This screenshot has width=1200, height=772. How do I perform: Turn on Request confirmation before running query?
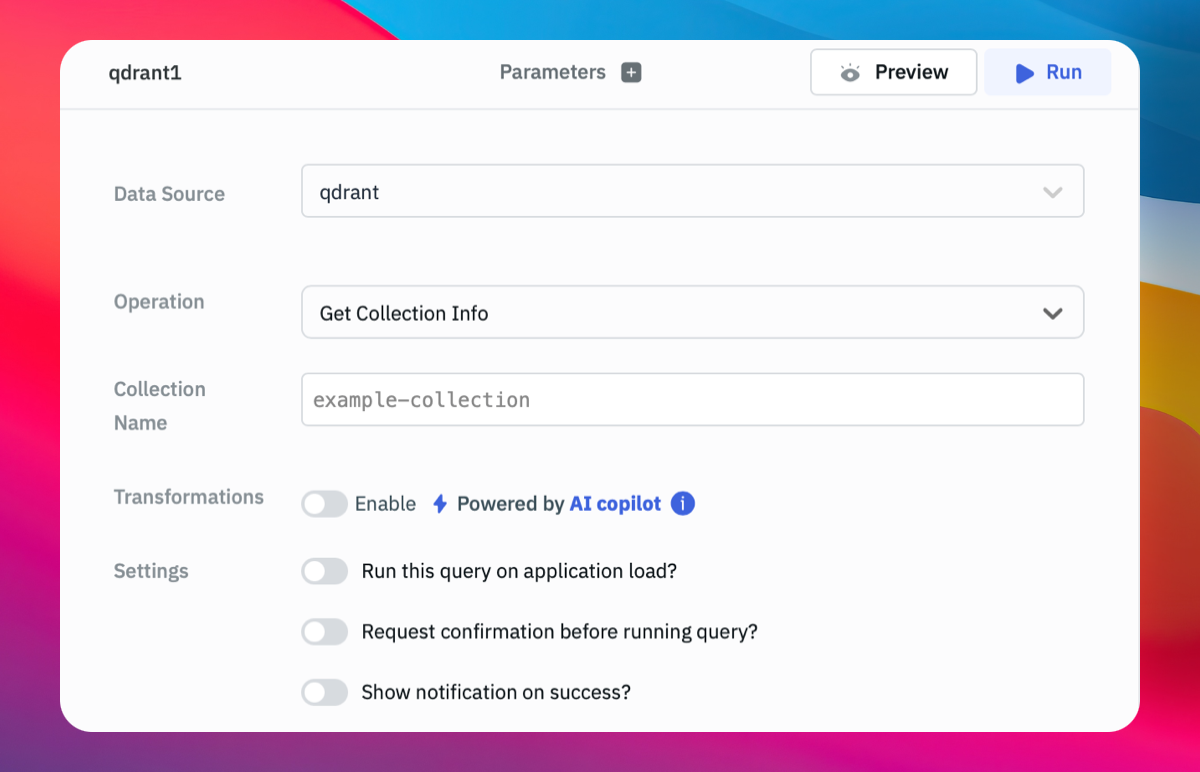[x=324, y=632]
